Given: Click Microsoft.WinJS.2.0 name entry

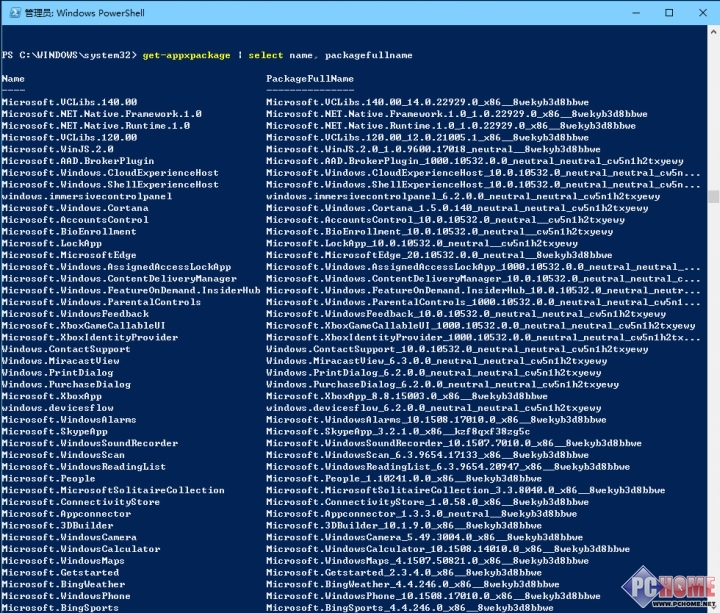Looking at the screenshot, I should pos(57,149).
